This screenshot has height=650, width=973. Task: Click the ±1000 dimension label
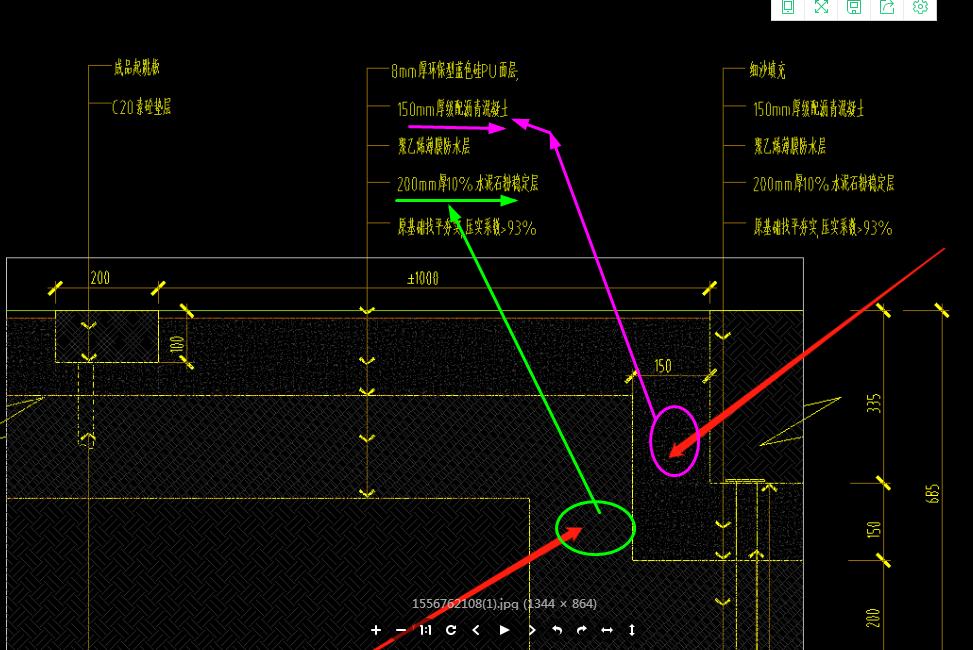(423, 278)
